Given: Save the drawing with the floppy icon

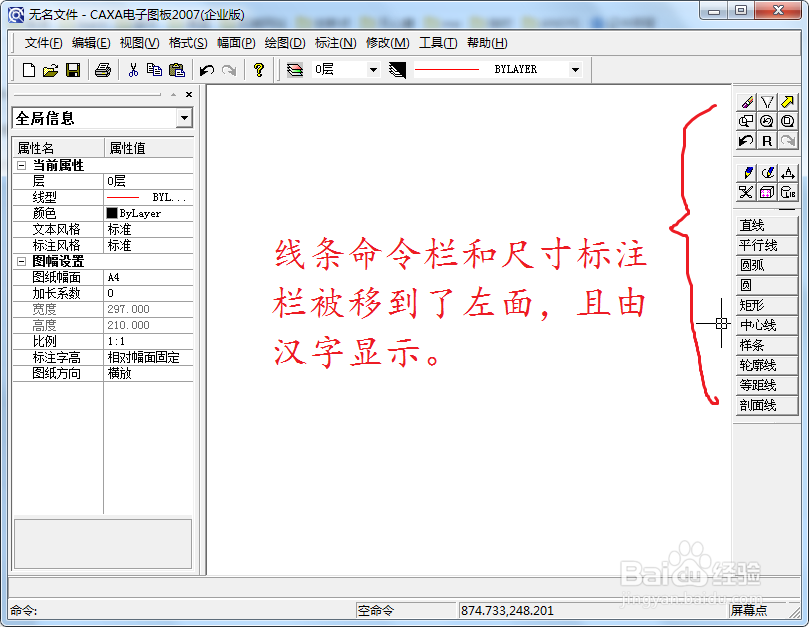Looking at the screenshot, I should [73, 70].
